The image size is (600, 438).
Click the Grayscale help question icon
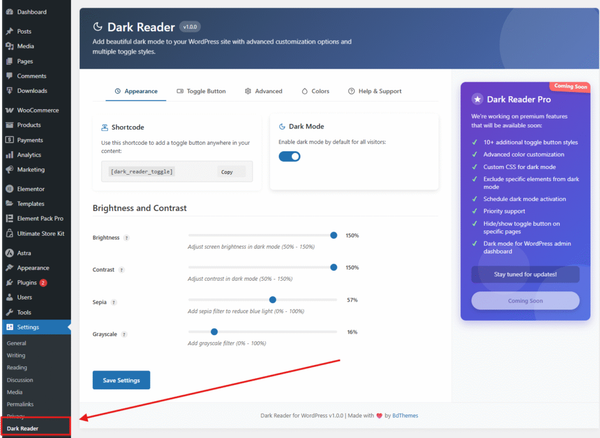124,335
